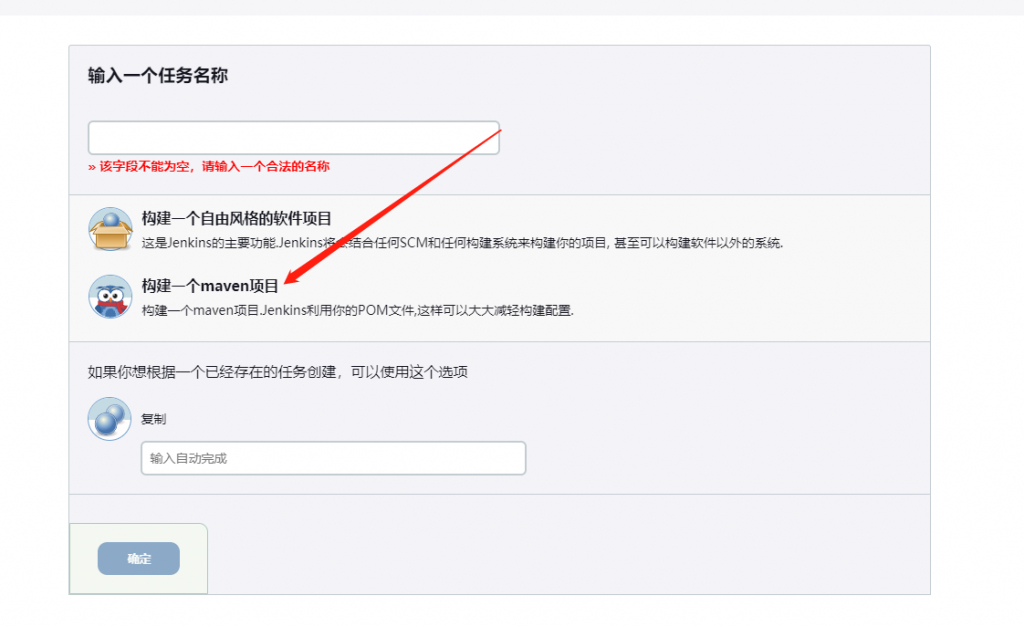Click the 输入一个任务名称 heading

tap(157, 76)
